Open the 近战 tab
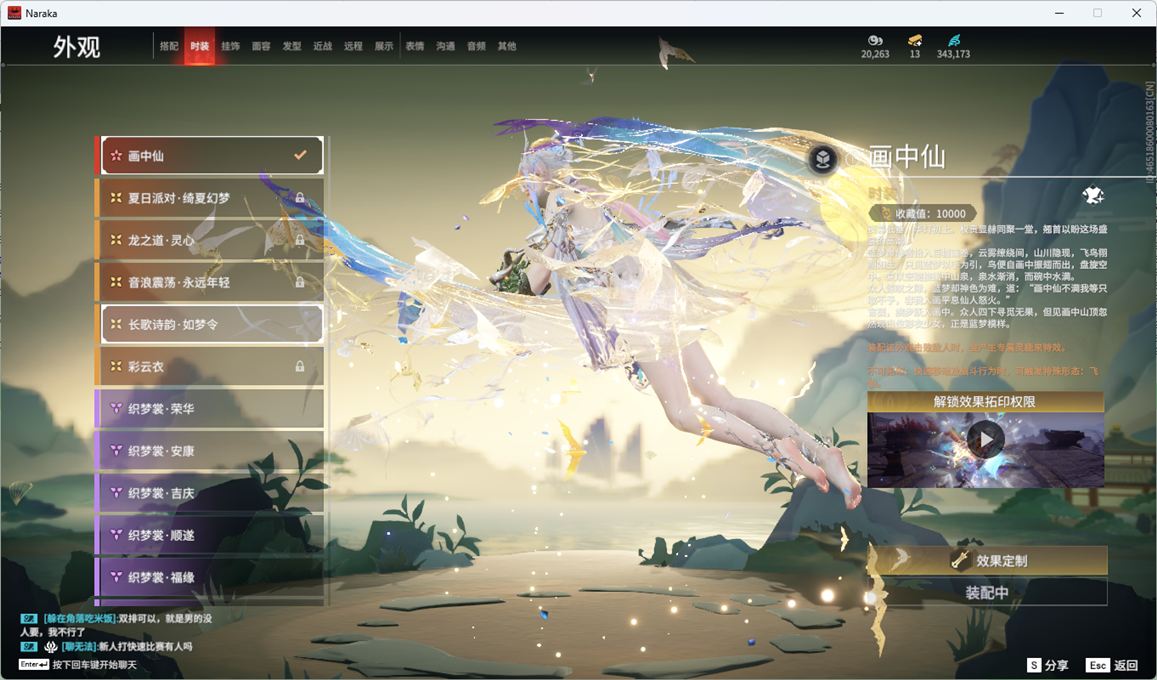This screenshot has height=680, width=1157. pyautogui.click(x=322, y=46)
